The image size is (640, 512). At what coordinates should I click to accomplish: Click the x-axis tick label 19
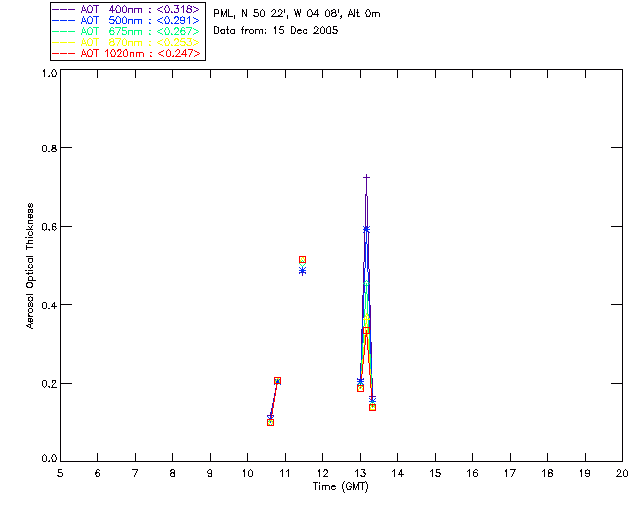pos(585,473)
